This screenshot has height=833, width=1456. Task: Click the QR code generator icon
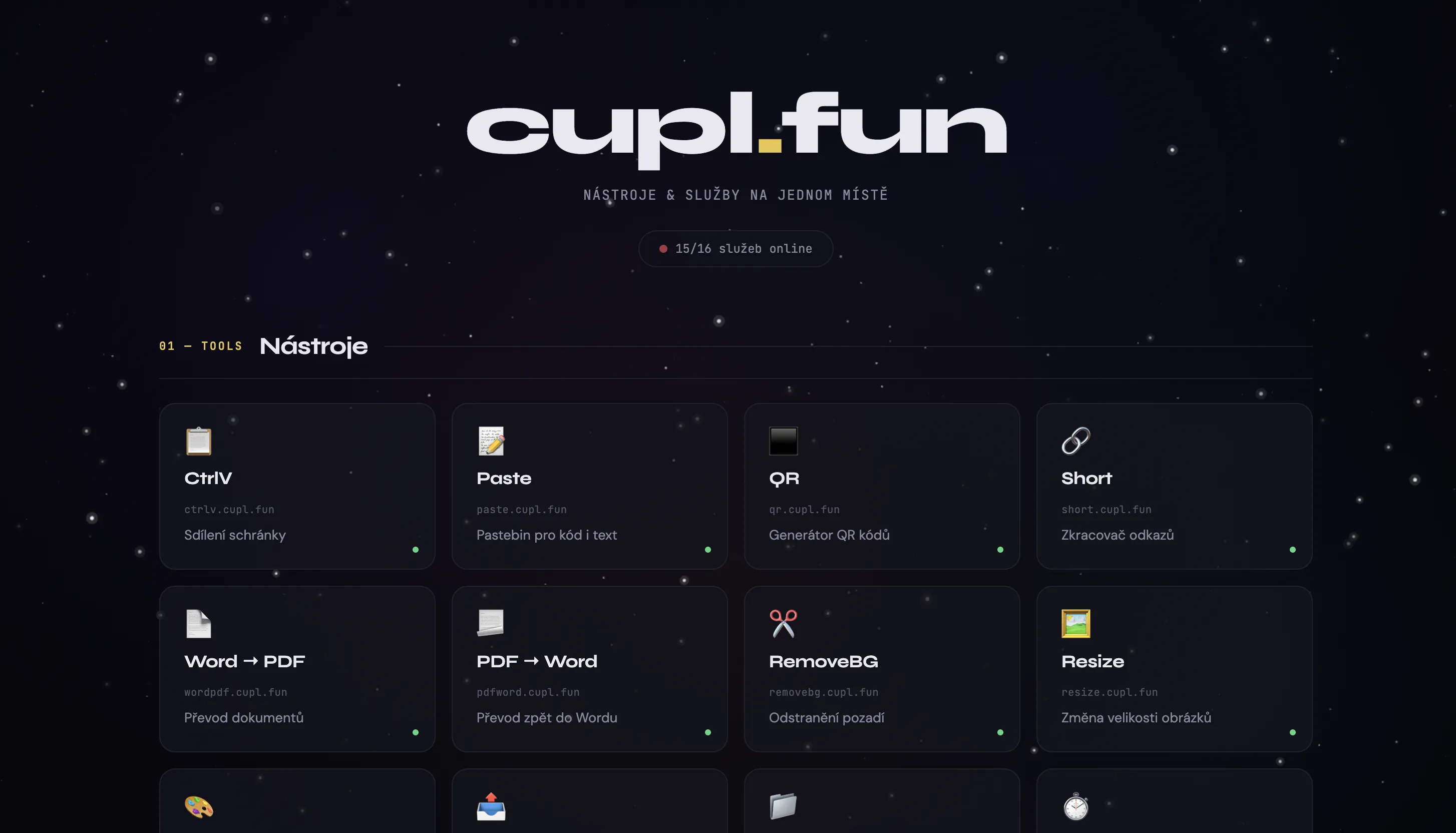tap(784, 441)
